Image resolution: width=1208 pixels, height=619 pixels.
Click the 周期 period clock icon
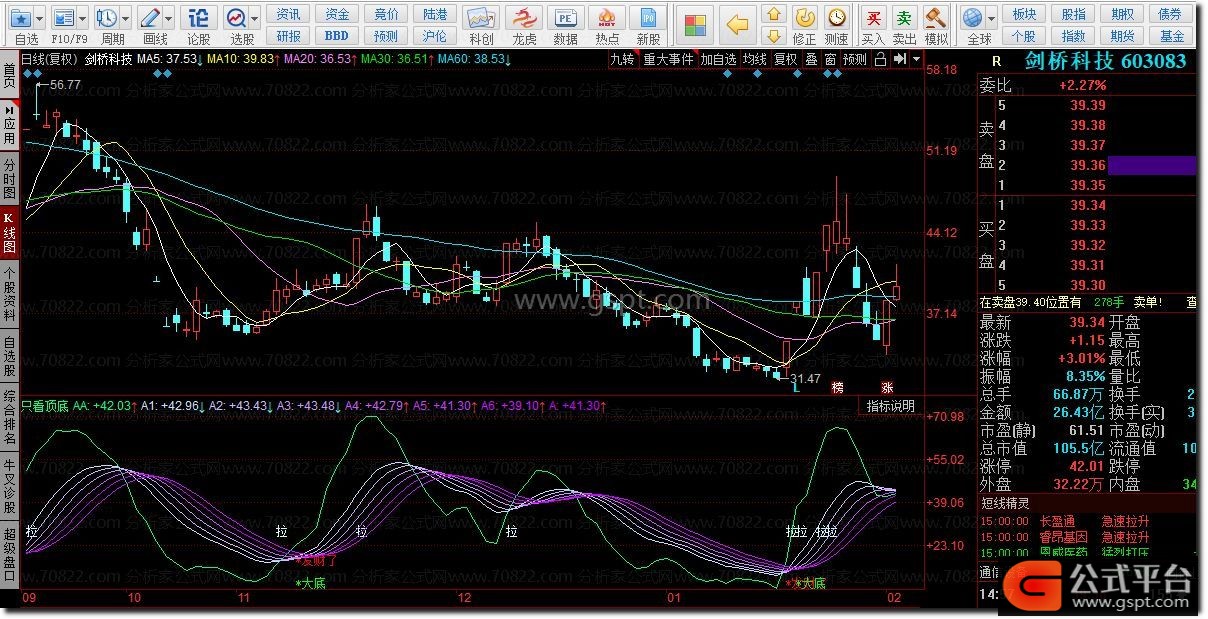click(x=106, y=18)
